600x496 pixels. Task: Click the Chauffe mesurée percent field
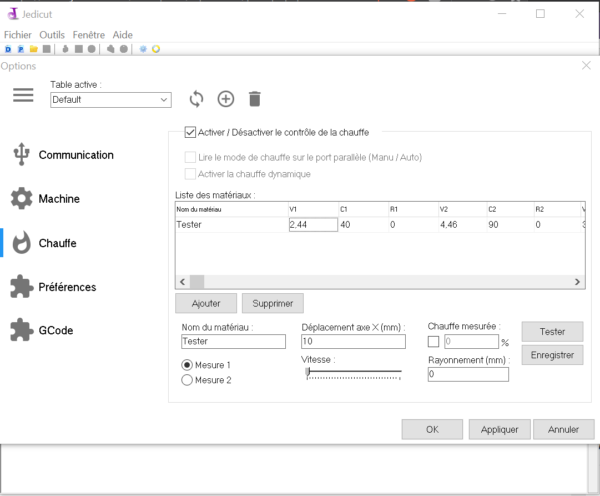click(471, 341)
